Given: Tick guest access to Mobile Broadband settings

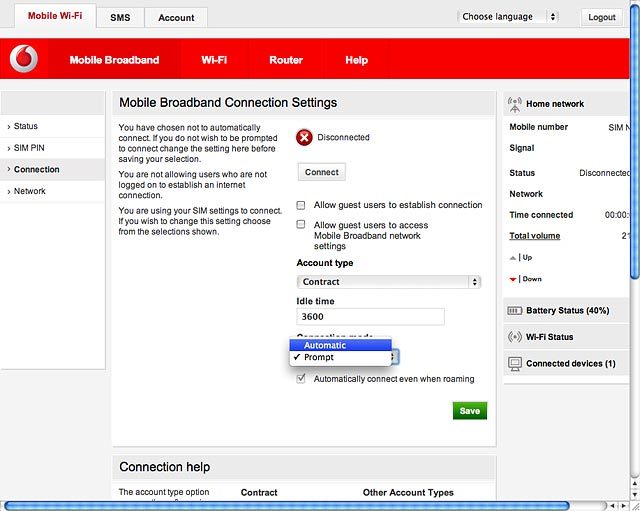Looking at the screenshot, I should (300, 224).
